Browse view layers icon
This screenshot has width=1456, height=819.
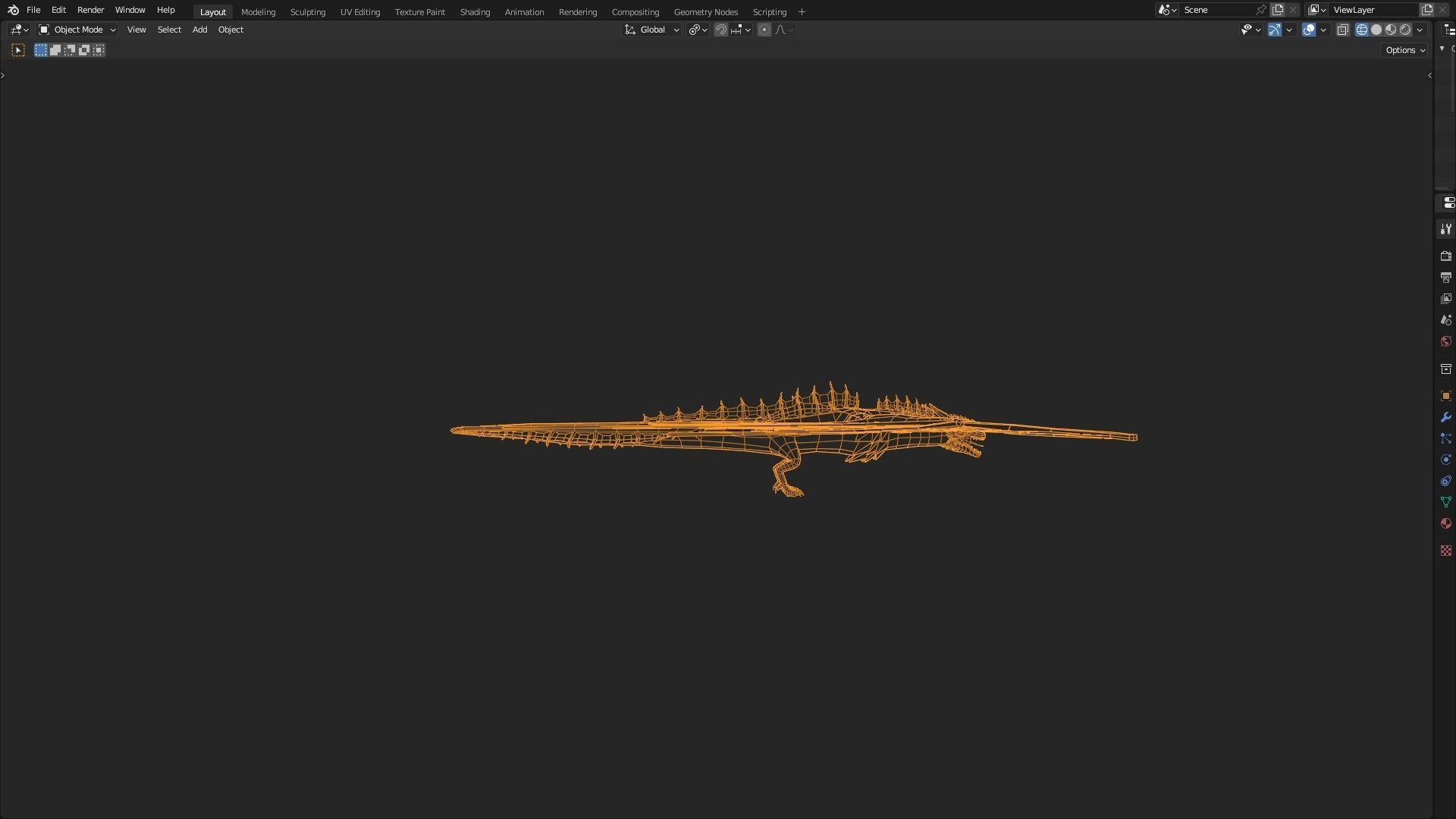[1317, 10]
